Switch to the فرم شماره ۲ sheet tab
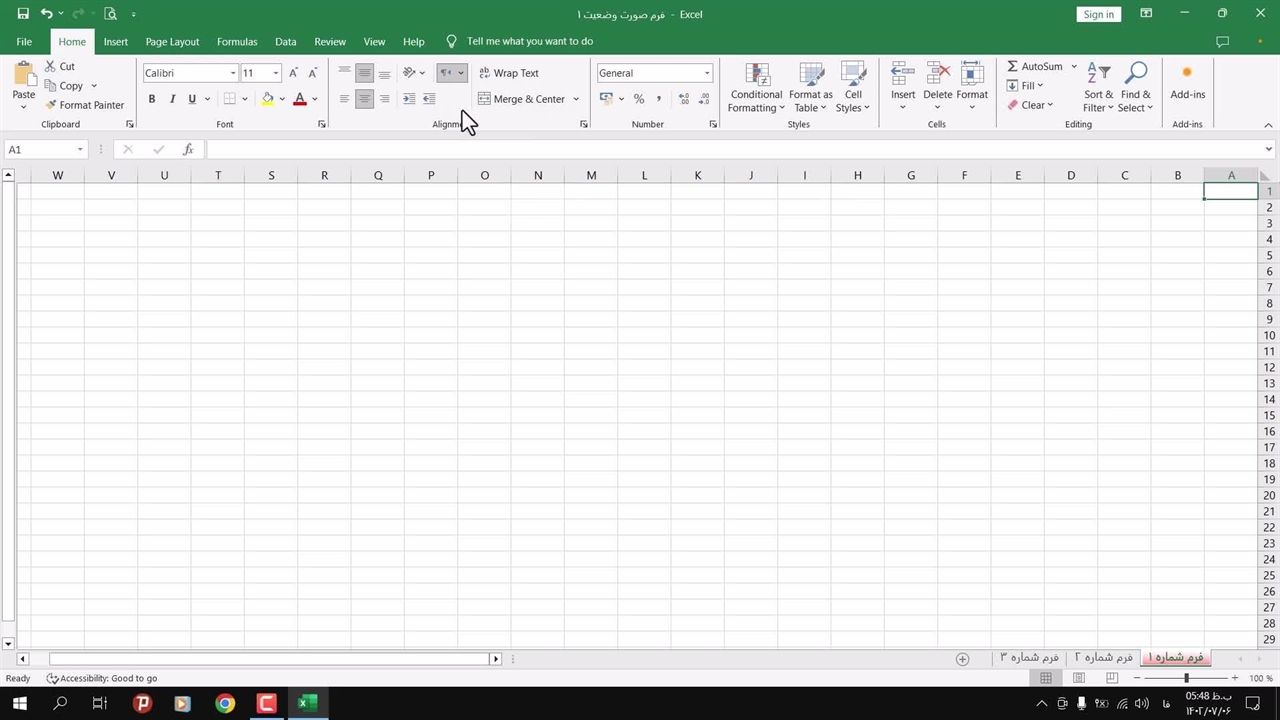 tap(1104, 658)
